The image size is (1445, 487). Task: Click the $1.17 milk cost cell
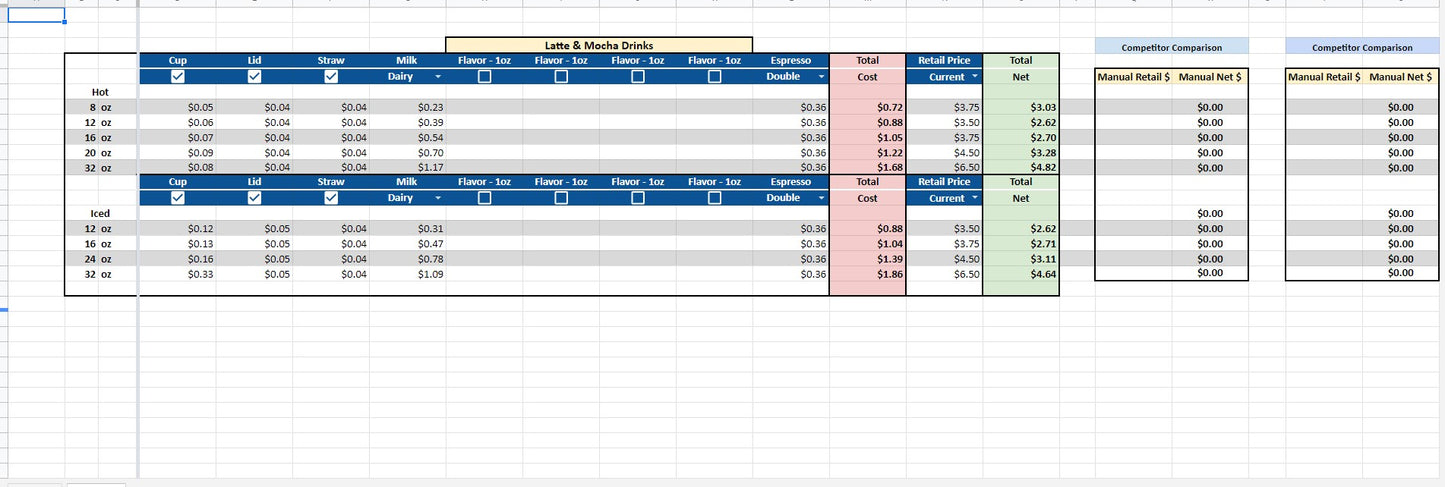pos(408,168)
